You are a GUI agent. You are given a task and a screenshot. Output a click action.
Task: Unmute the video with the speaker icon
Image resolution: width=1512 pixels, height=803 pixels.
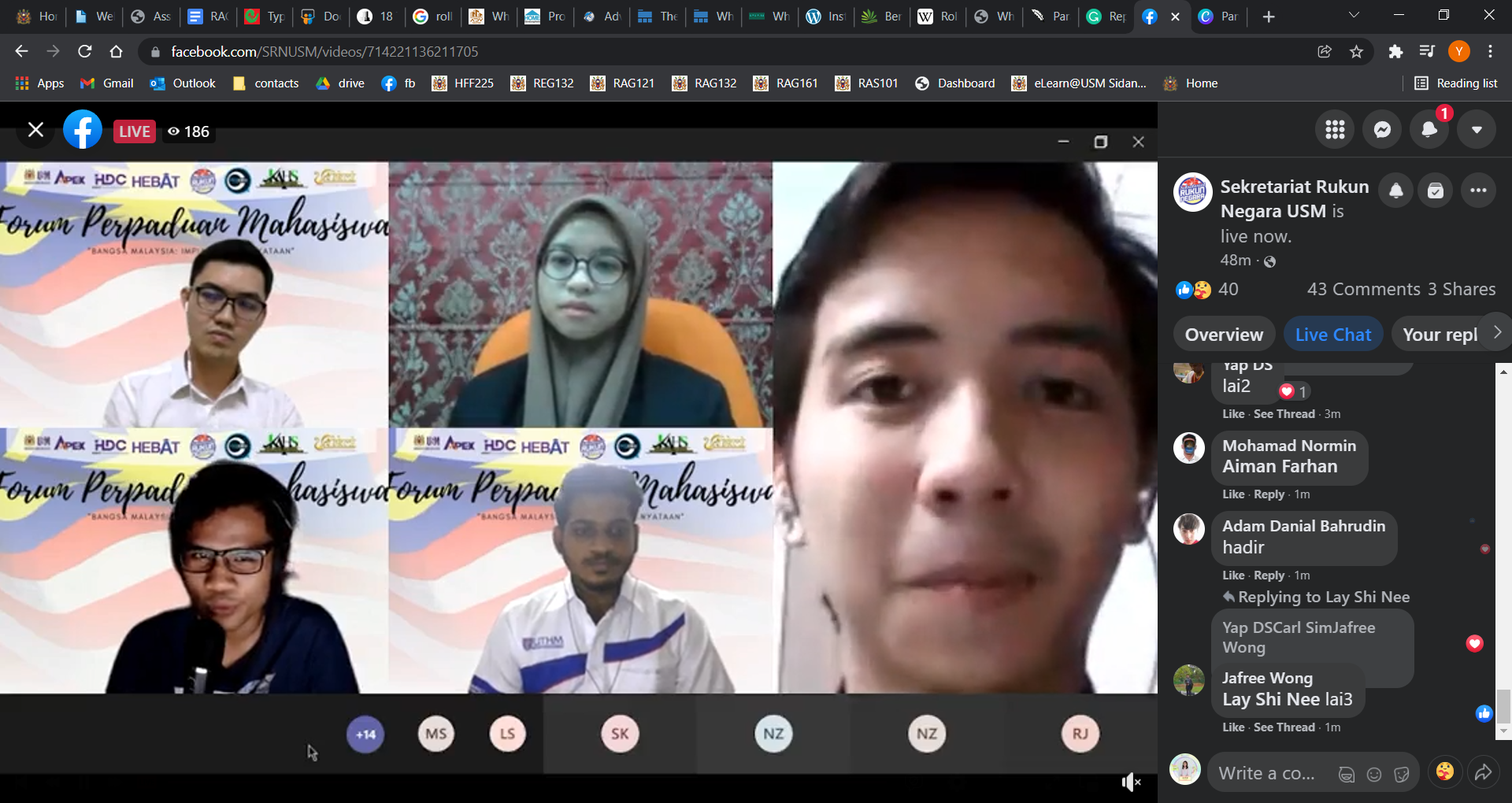click(x=1131, y=782)
